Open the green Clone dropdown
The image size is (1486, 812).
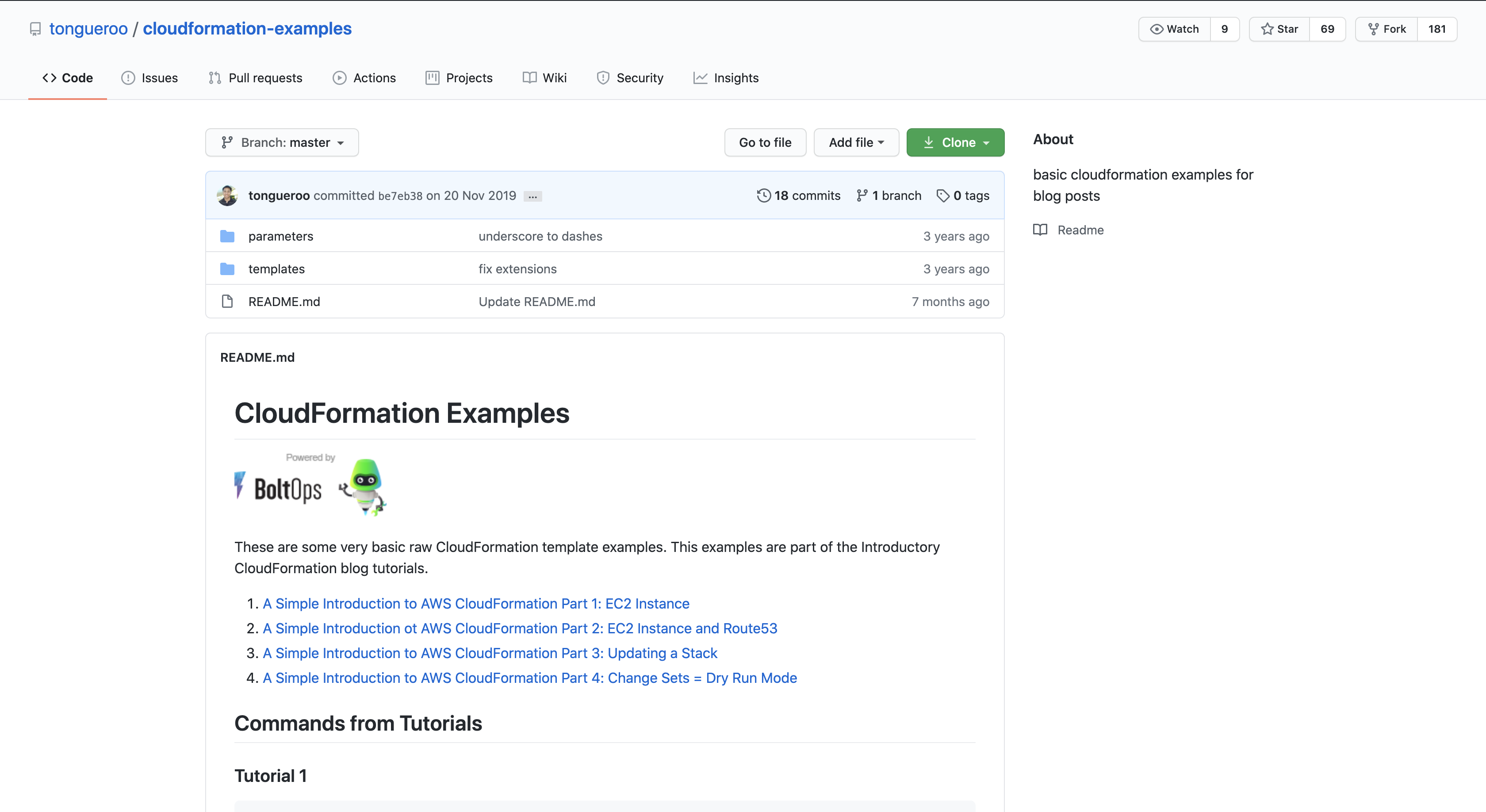coord(955,142)
